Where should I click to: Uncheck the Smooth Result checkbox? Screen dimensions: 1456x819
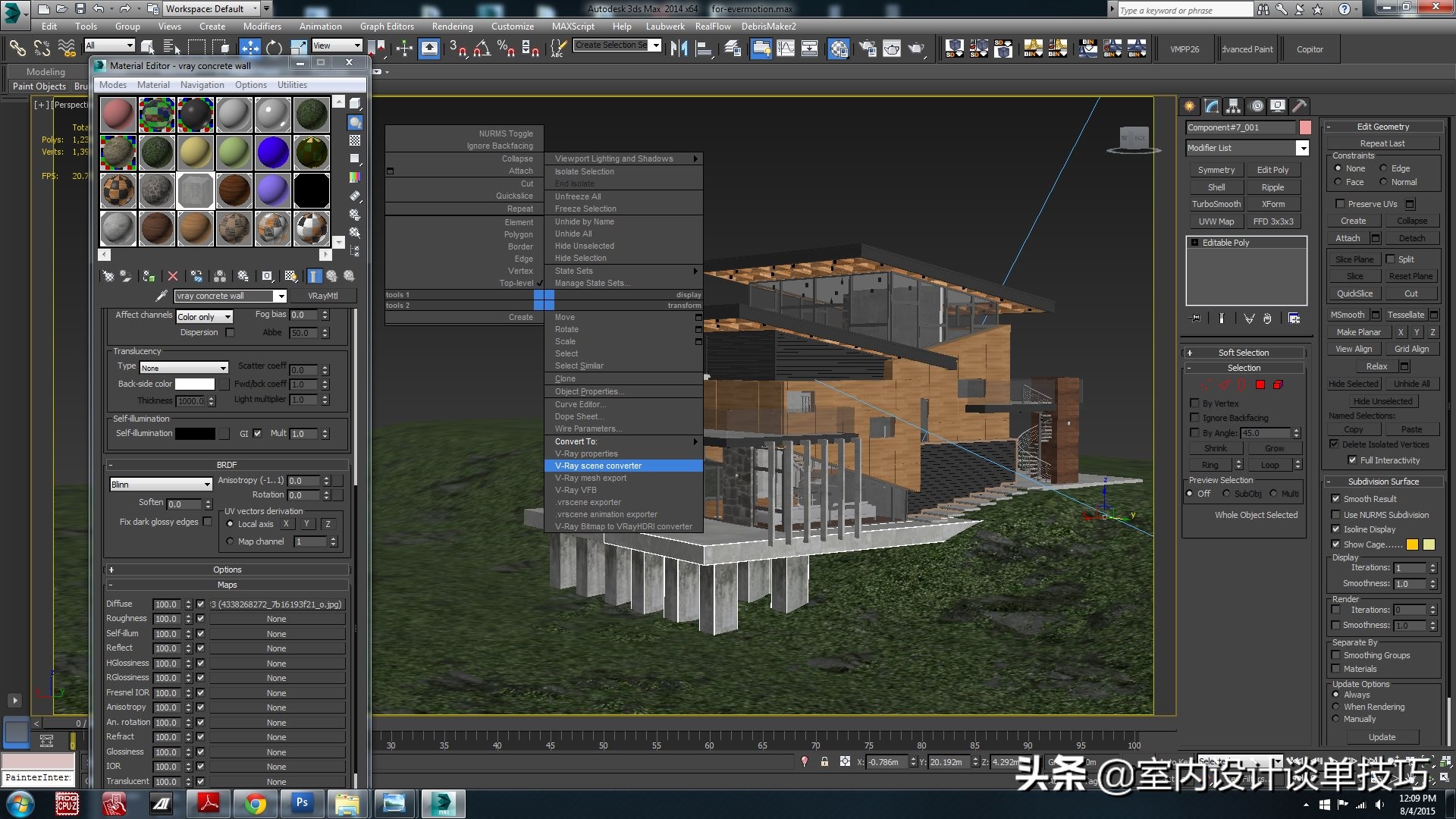1335,499
